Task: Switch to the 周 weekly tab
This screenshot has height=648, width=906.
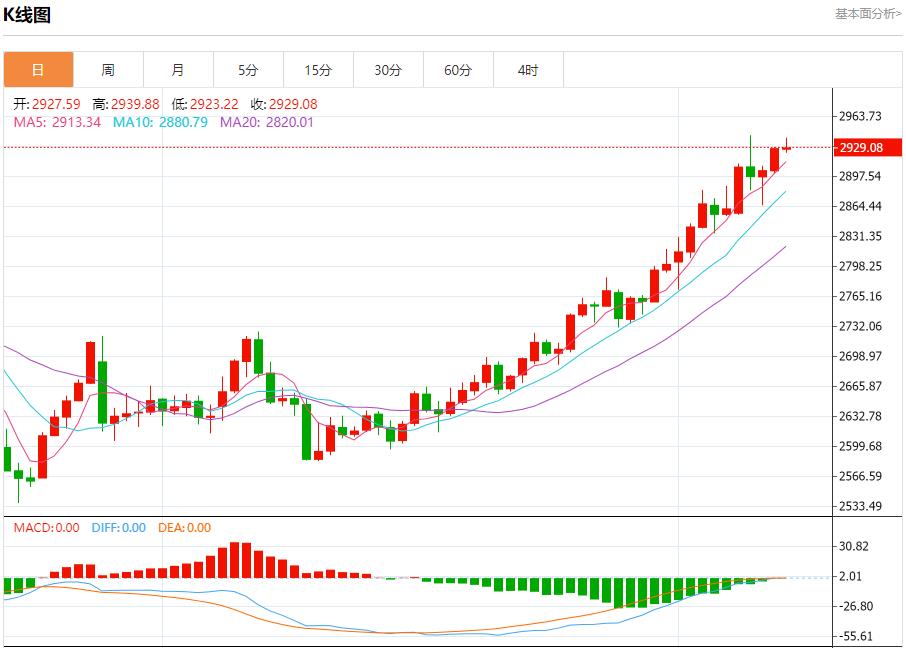Action: (108, 70)
